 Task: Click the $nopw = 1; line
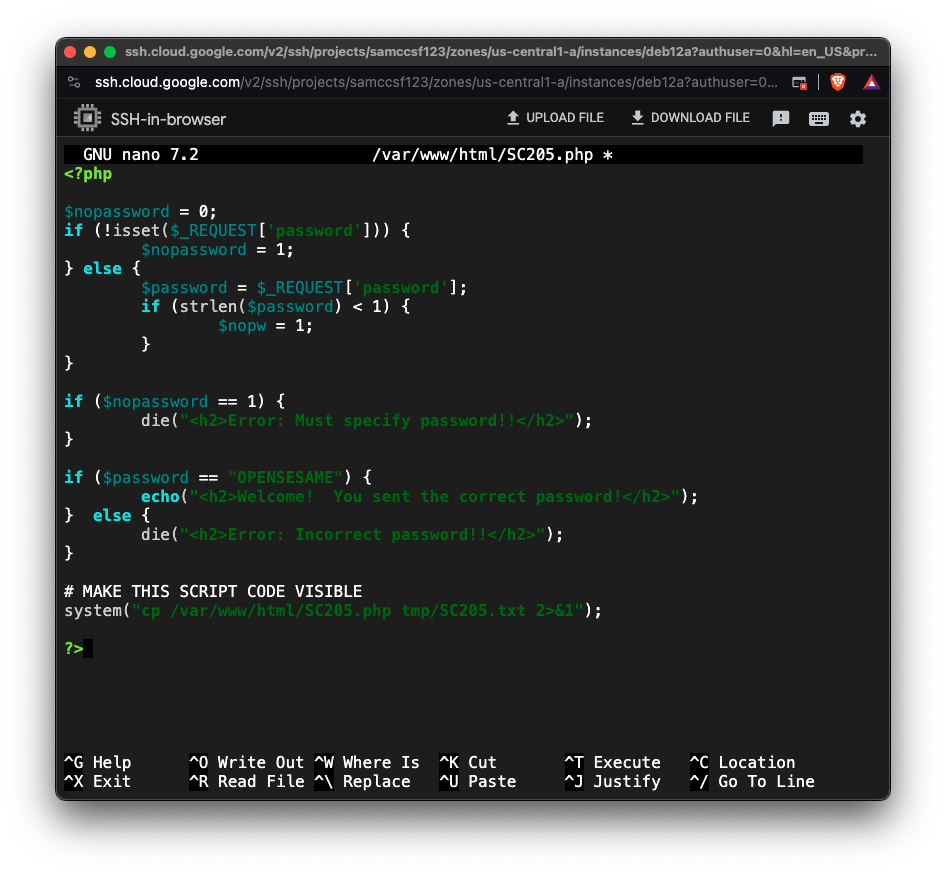click(x=265, y=326)
